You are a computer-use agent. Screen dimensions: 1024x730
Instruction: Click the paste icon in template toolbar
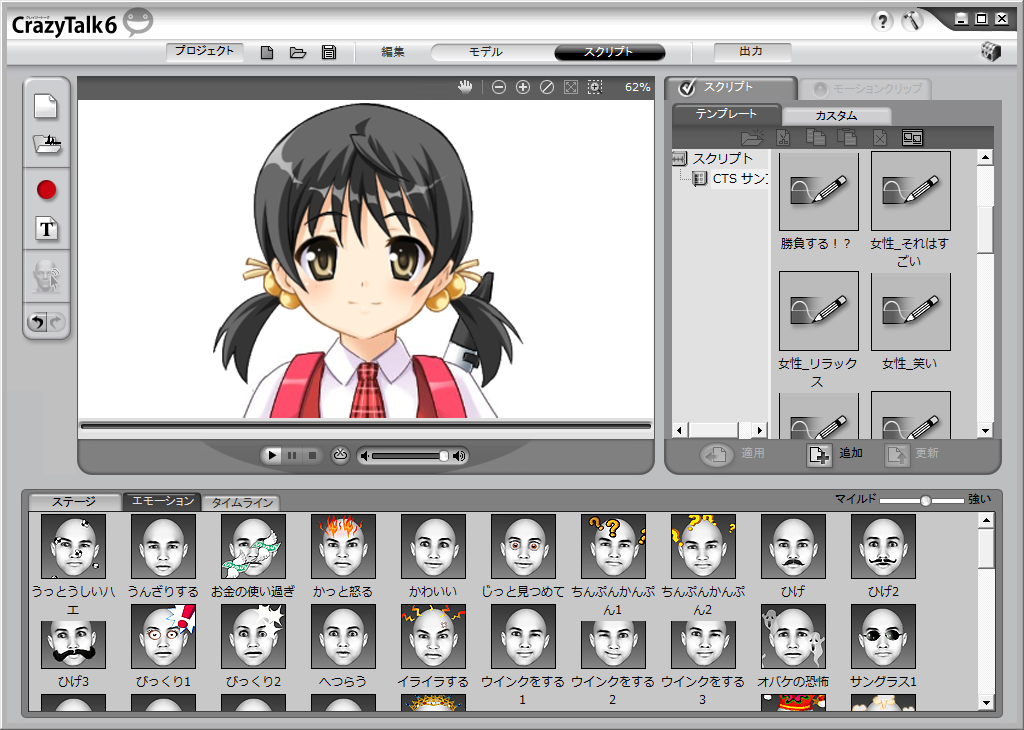(847, 138)
